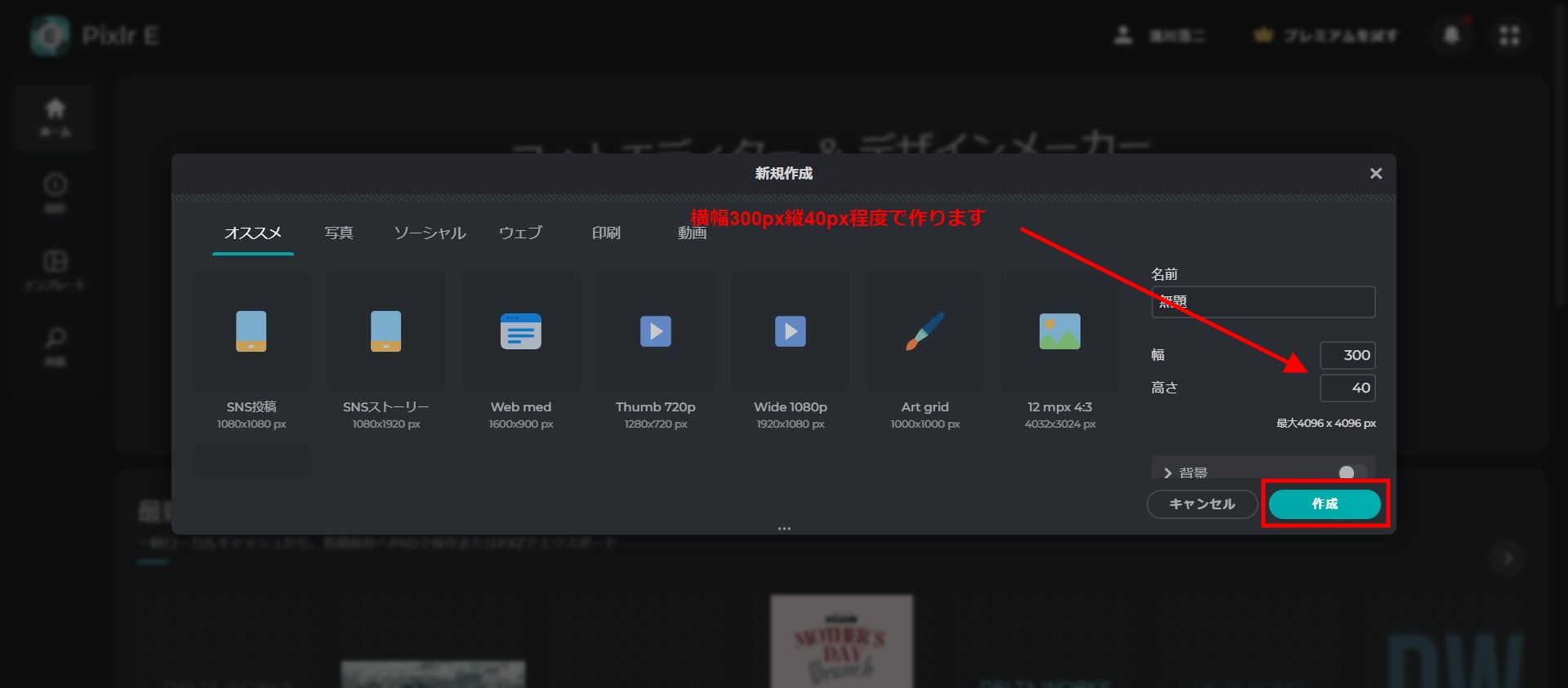This screenshot has height=688, width=1568.
Task: Pick the 12 mpx 4:3 photo preset
Action: pos(1059,331)
